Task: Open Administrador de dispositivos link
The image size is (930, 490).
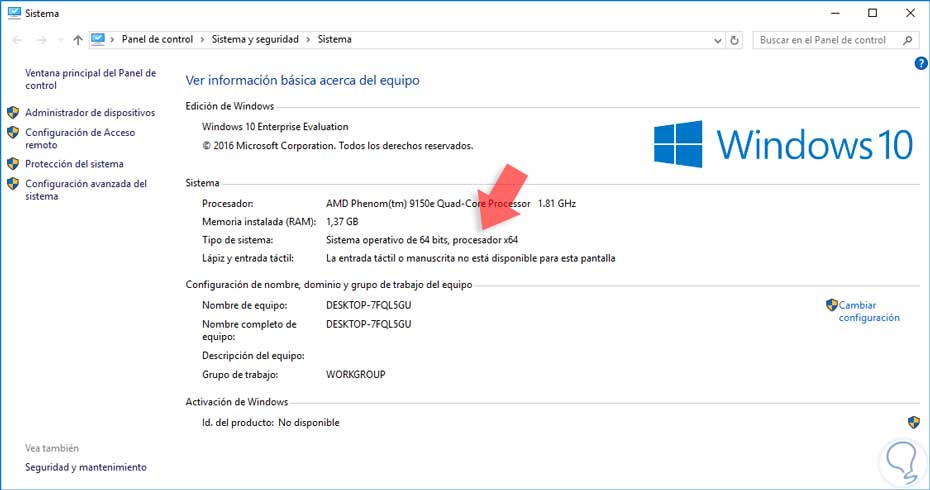Action: tap(90, 113)
